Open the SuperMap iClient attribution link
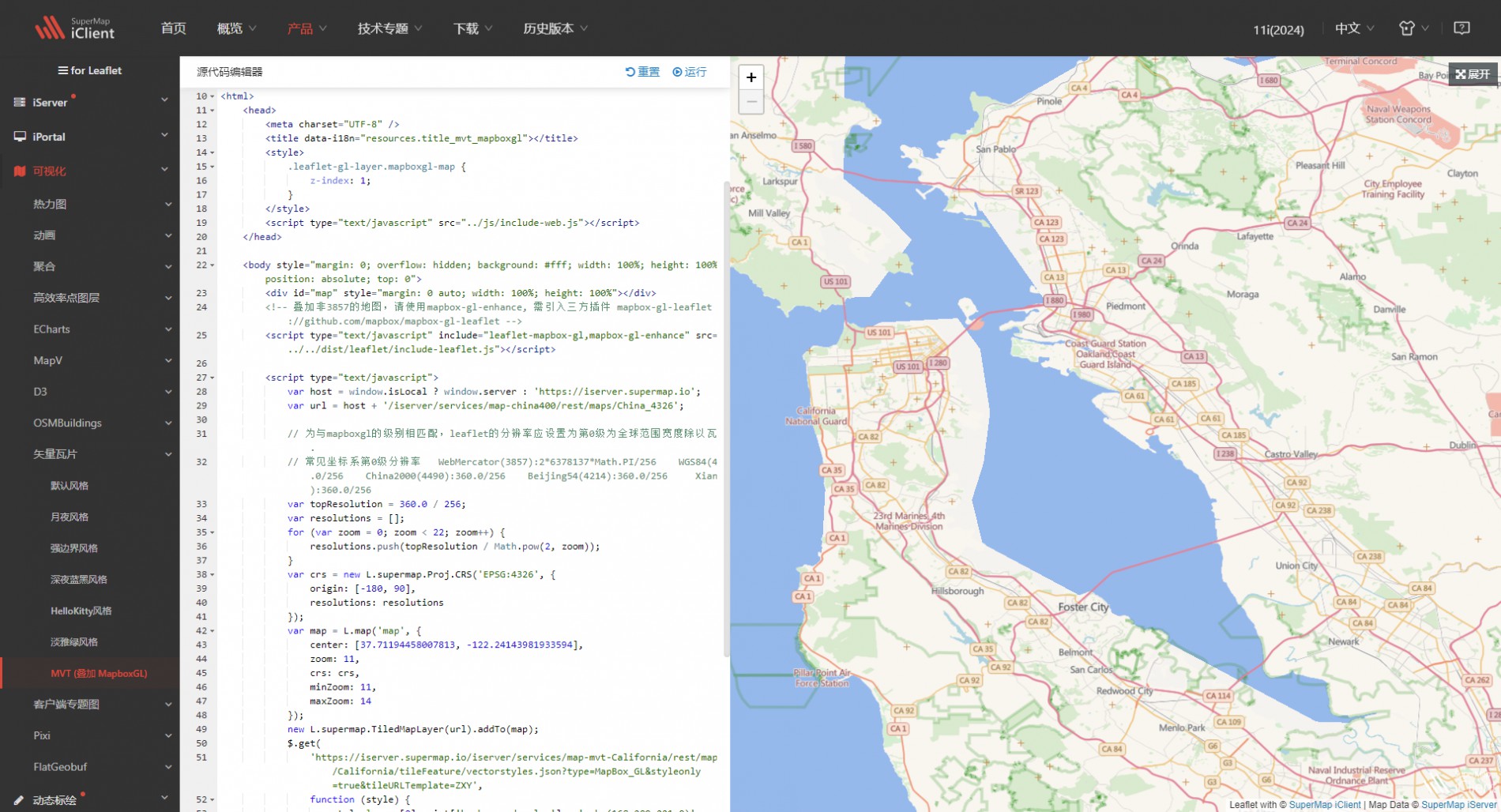The image size is (1501, 812). point(1325,805)
